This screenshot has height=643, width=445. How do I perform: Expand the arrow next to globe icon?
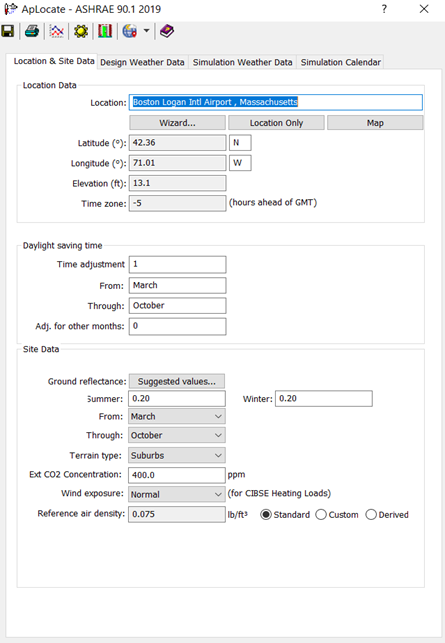point(146,31)
